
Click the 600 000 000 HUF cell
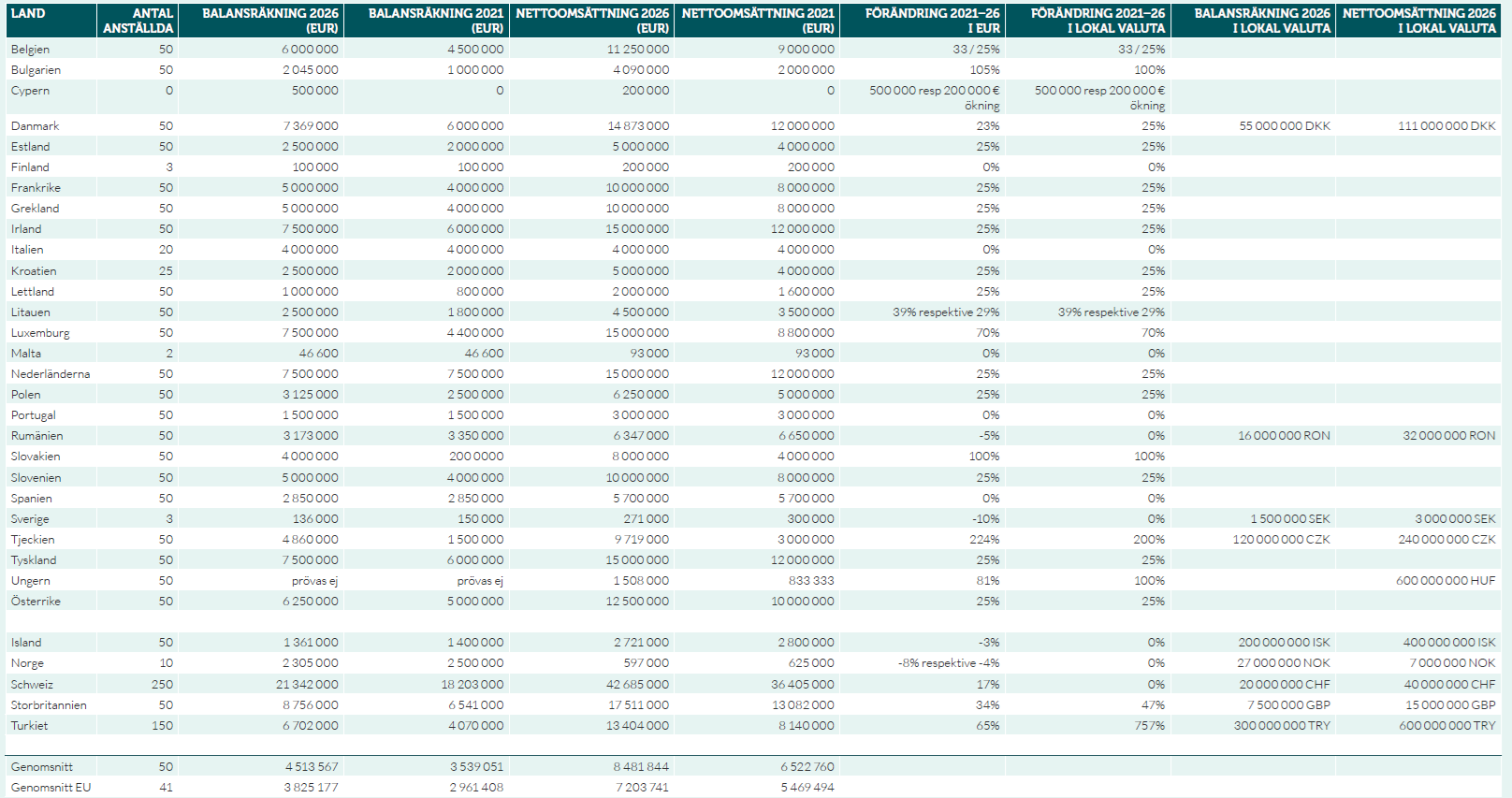click(x=1446, y=581)
